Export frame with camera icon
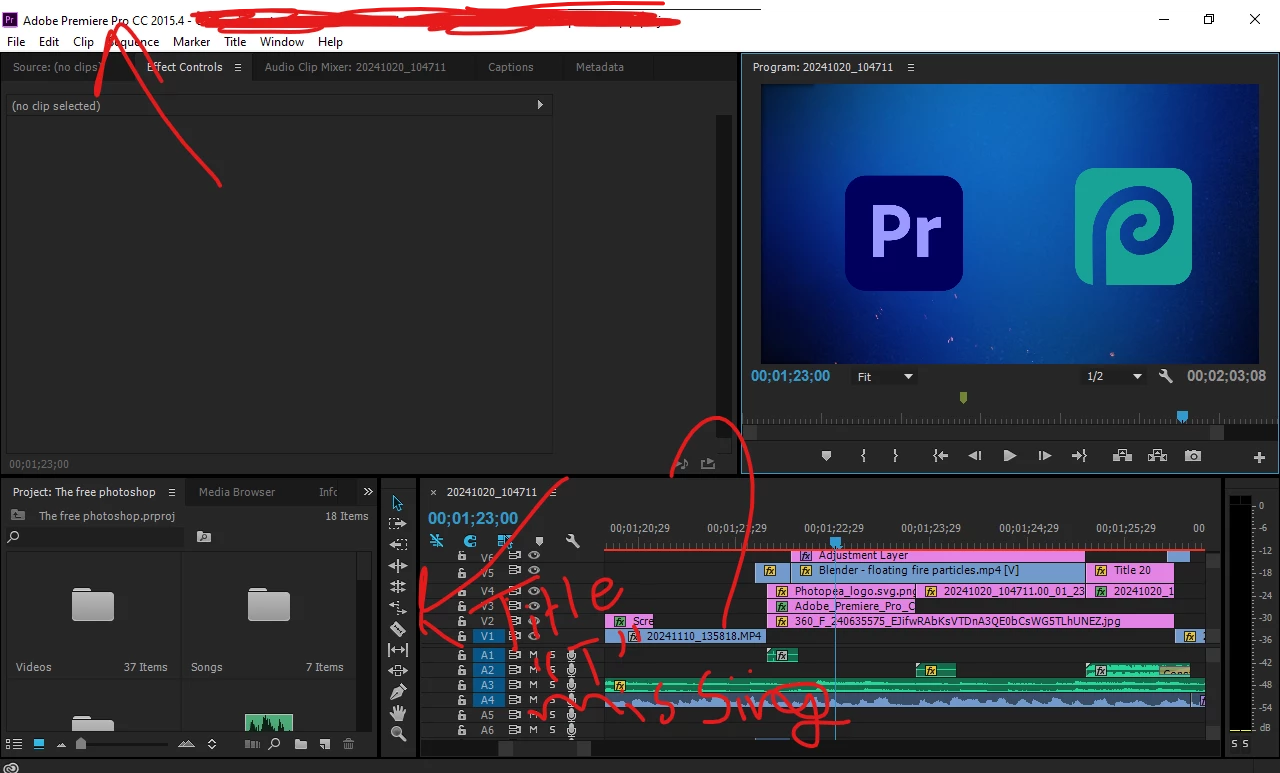 (1193, 456)
